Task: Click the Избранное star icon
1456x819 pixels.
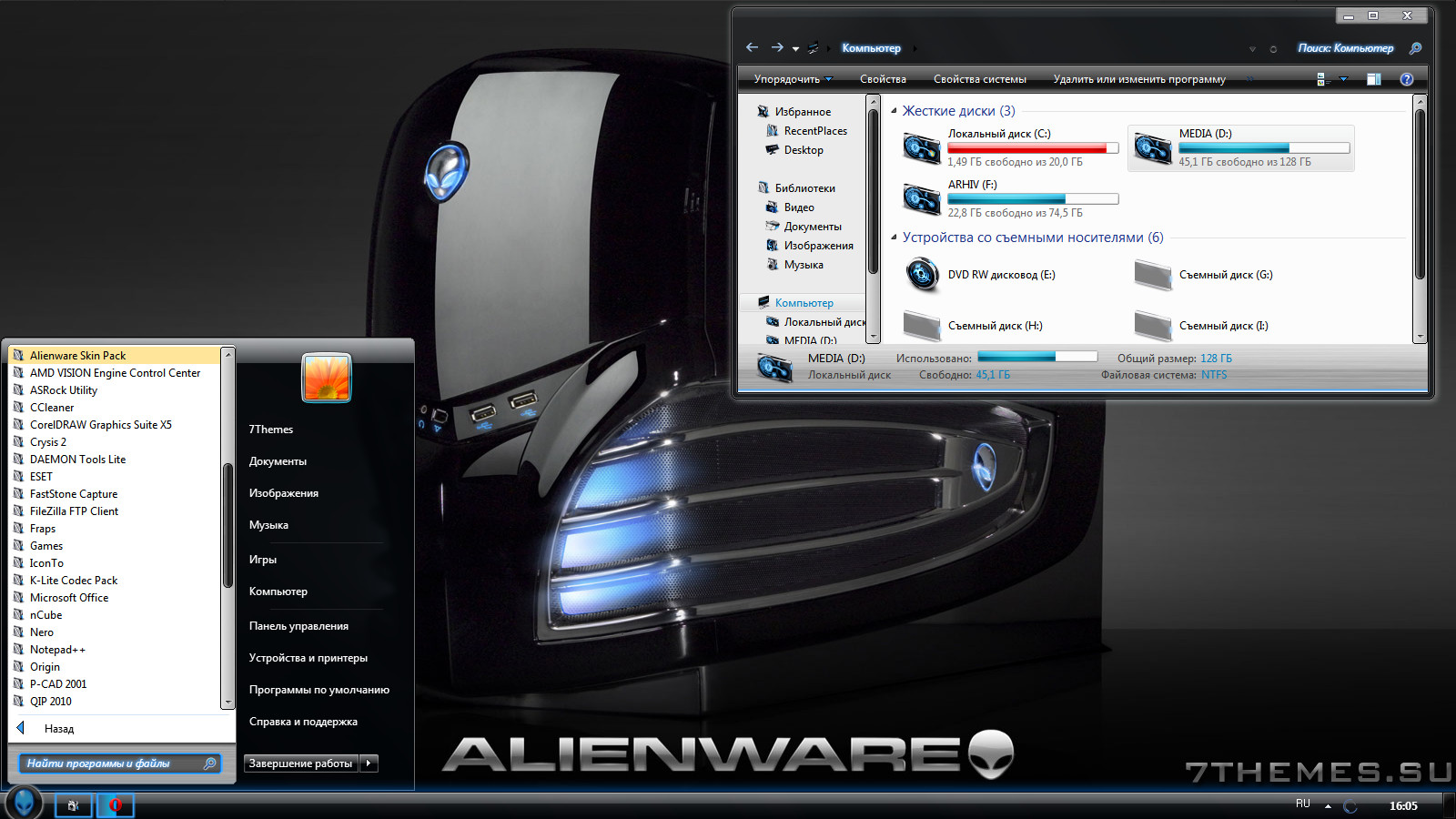Action: coord(763,111)
